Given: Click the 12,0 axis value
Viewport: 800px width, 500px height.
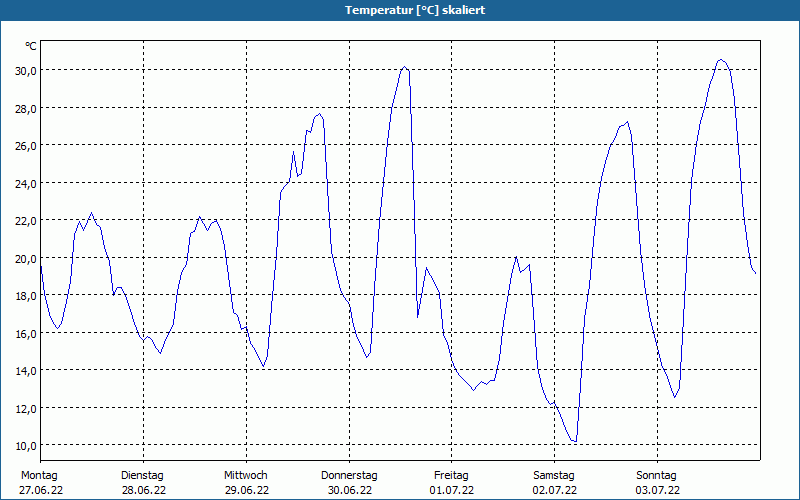Looking at the screenshot, I should 26,408.
